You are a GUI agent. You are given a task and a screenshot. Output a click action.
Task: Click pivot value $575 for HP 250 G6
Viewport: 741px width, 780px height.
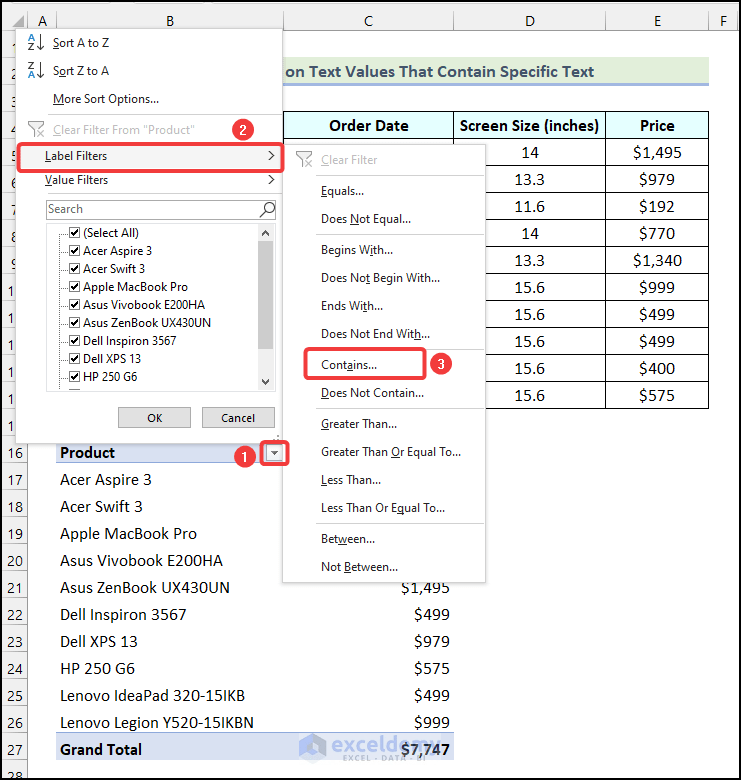pyautogui.click(x=369, y=669)
